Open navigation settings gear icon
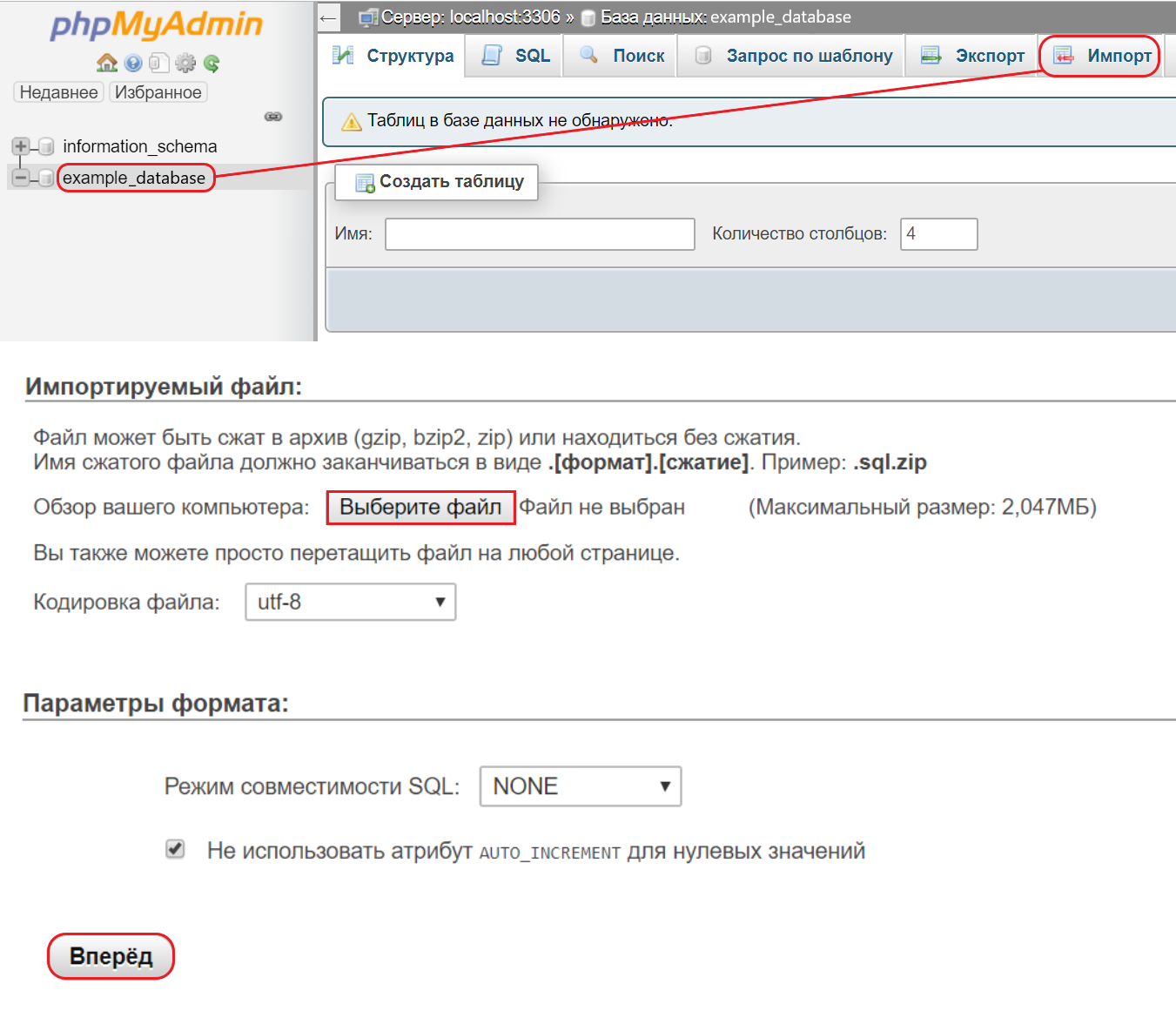 (x=185, y=63)
